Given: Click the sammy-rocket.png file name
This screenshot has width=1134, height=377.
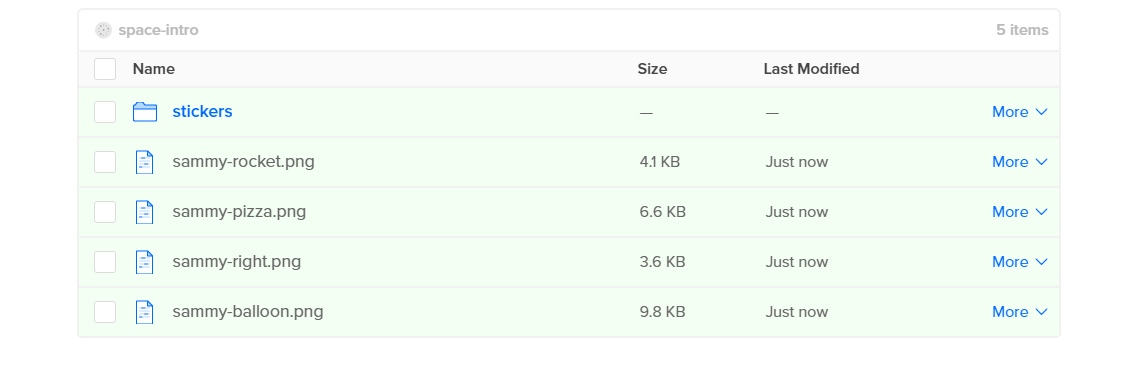Looking at the screenshot, I should (x=244, y=161).
